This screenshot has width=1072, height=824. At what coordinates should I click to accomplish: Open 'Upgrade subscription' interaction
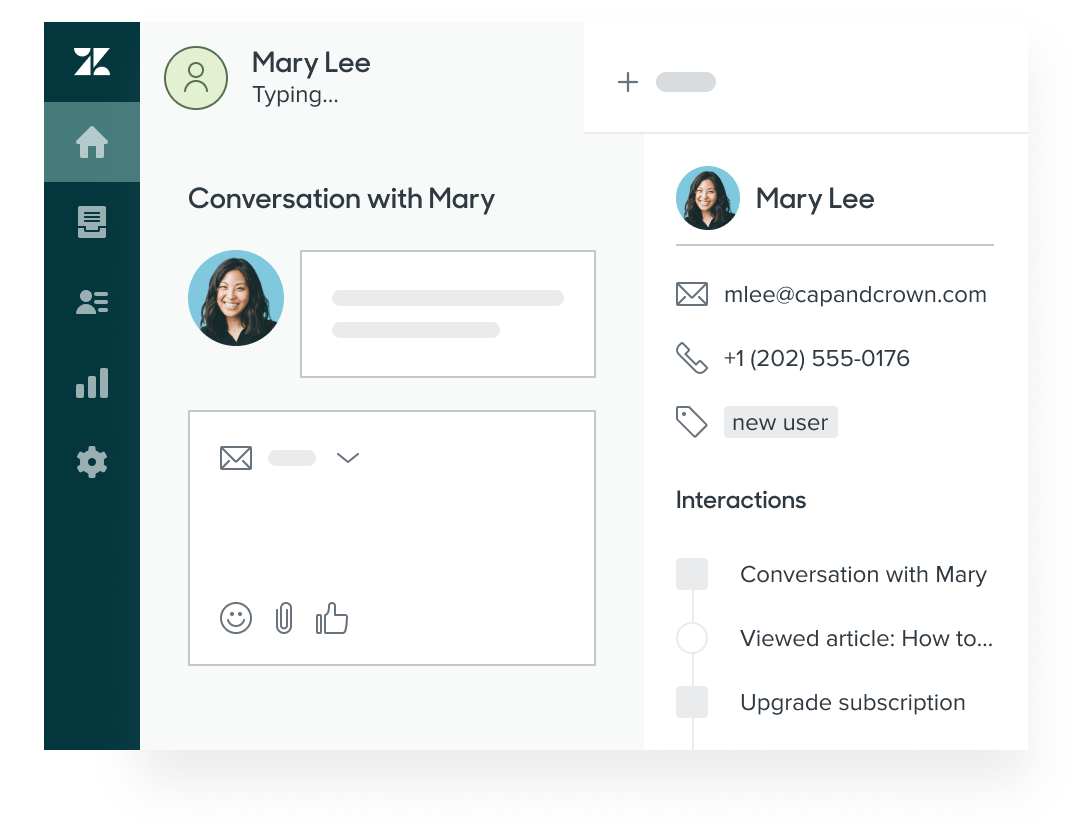click(852, 702)
